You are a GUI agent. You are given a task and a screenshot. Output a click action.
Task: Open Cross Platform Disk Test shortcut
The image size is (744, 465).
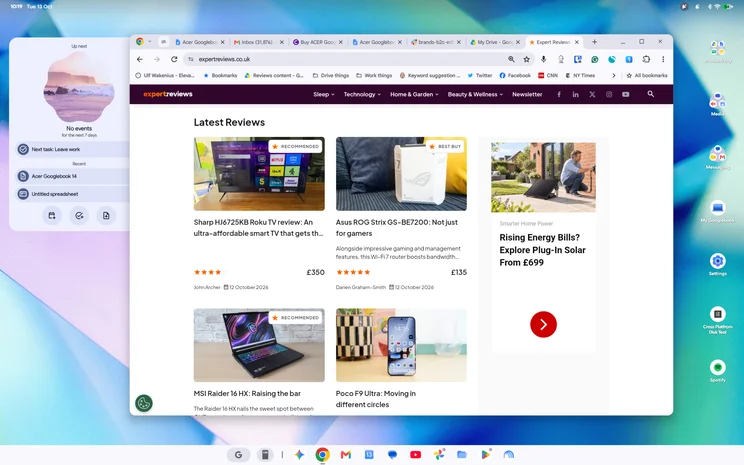[x=717, y=320]
